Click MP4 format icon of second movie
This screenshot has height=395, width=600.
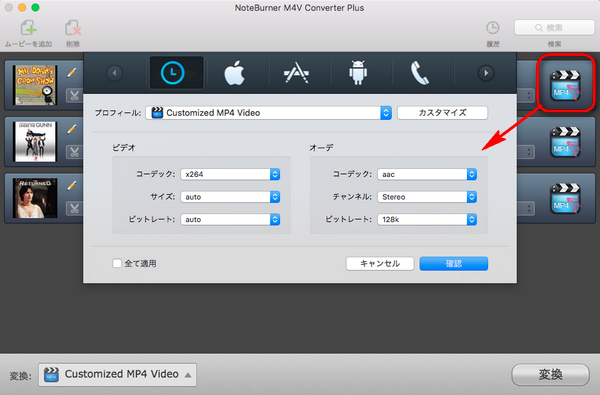click(x=565, y=142)
